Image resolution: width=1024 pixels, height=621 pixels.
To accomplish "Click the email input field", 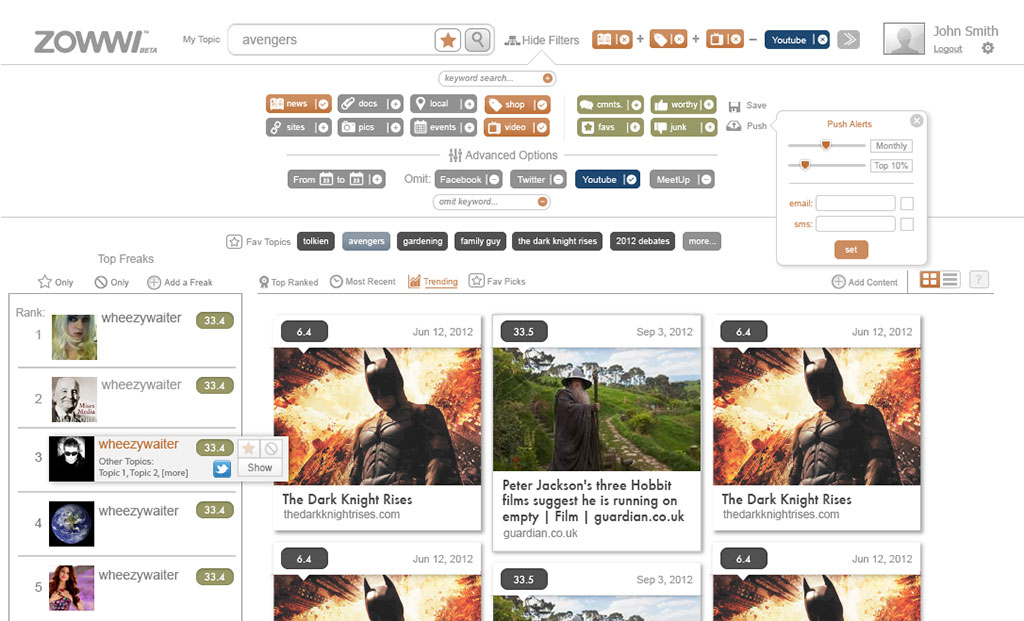I will pos(856,204).
